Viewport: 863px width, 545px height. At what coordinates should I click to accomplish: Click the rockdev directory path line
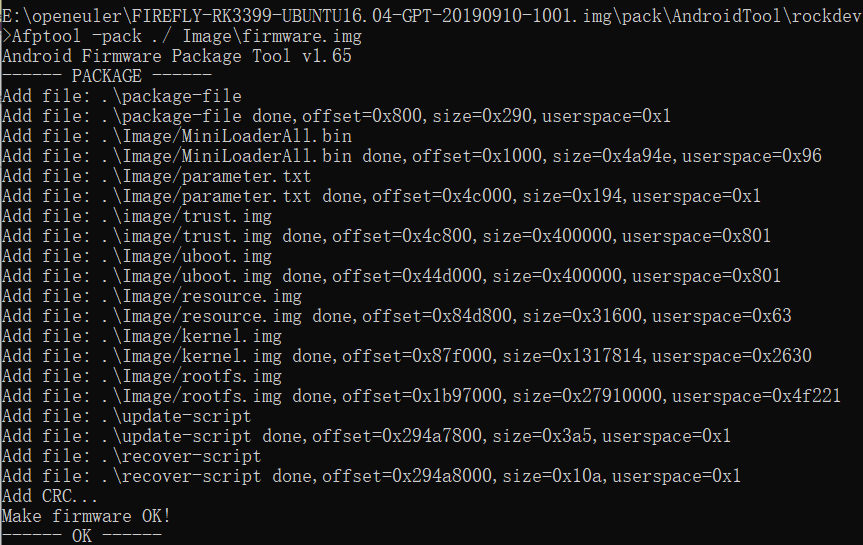pos(432,16)
